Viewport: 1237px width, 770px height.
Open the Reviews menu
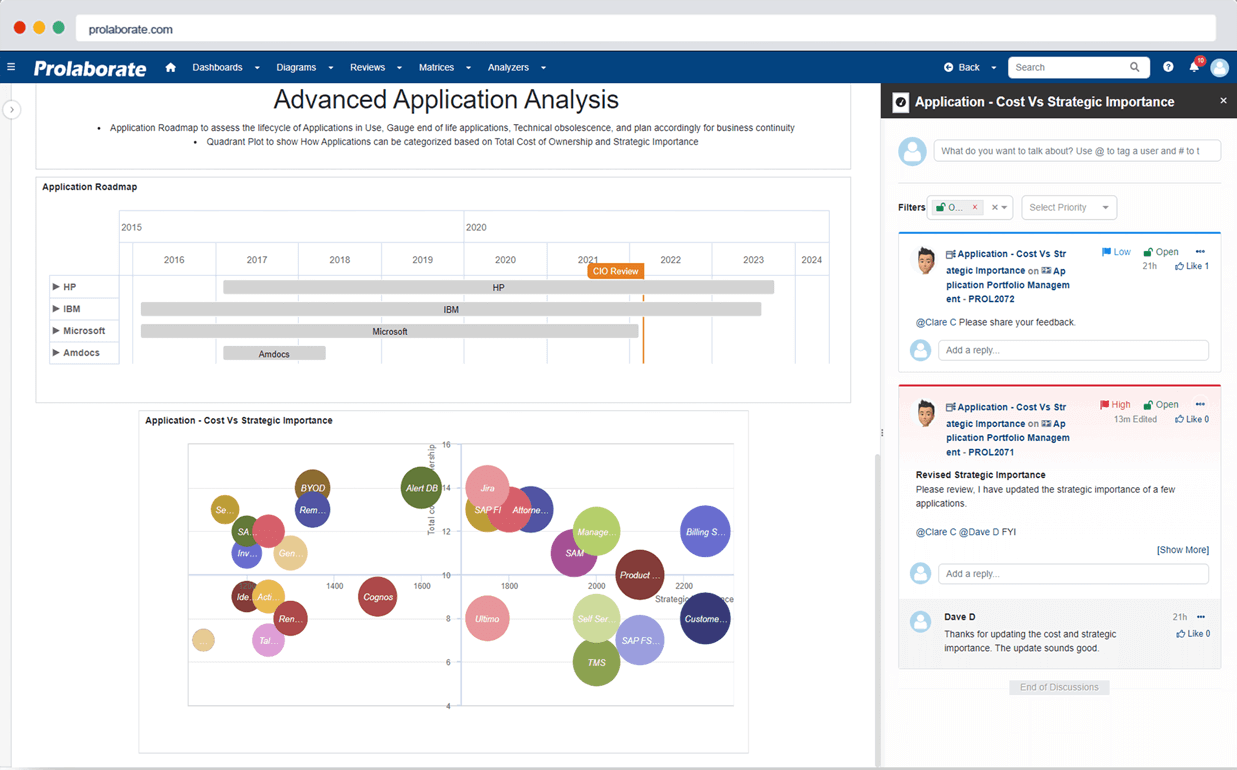[x=375, y=67]
